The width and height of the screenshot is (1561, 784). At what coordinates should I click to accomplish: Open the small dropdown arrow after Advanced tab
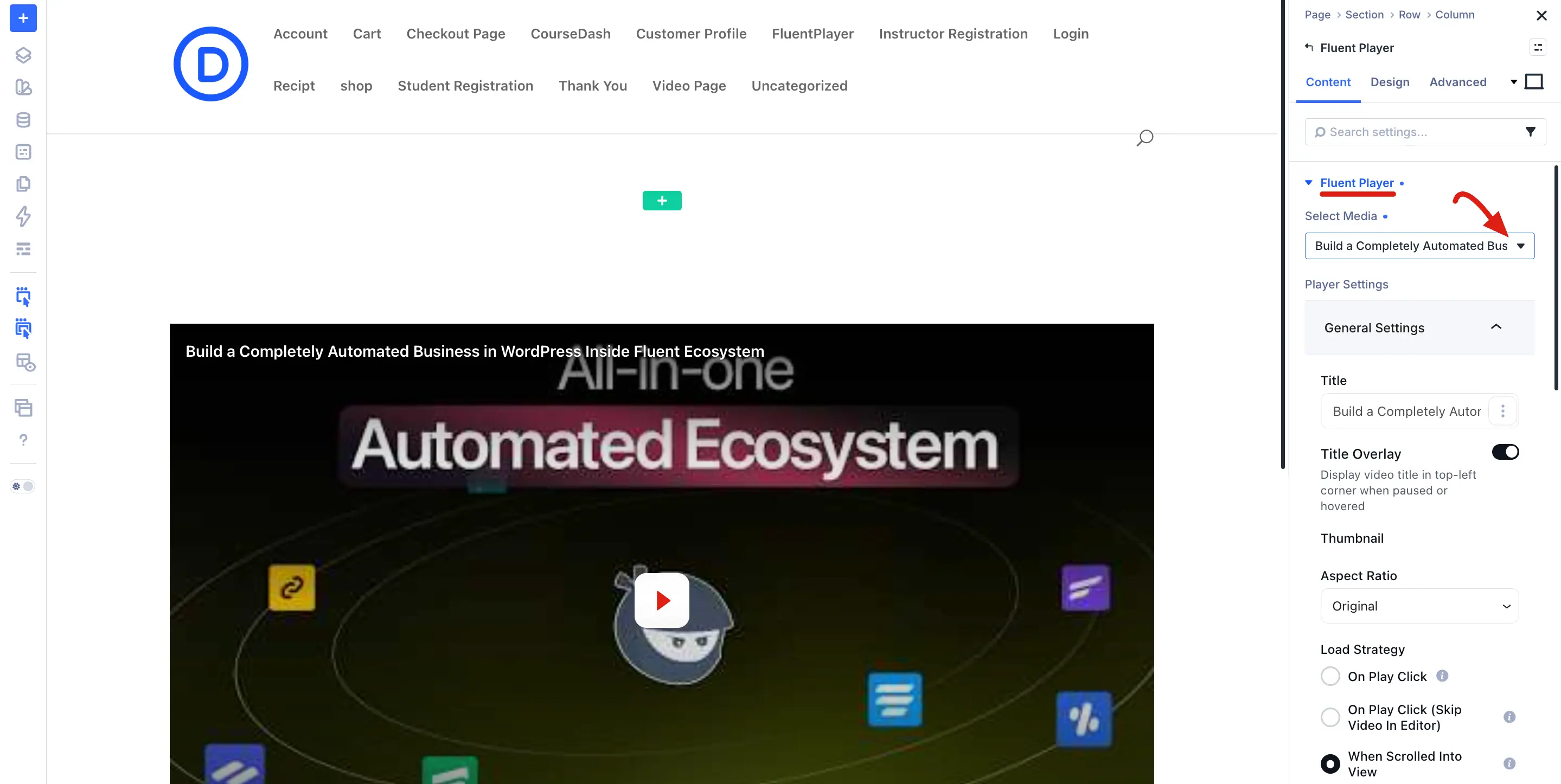click(x=1514, y=82)
